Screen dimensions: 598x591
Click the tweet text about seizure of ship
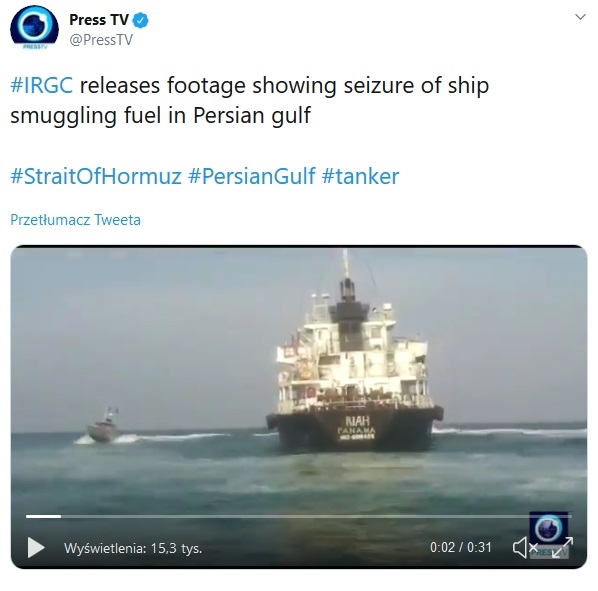tap(249, 100)
